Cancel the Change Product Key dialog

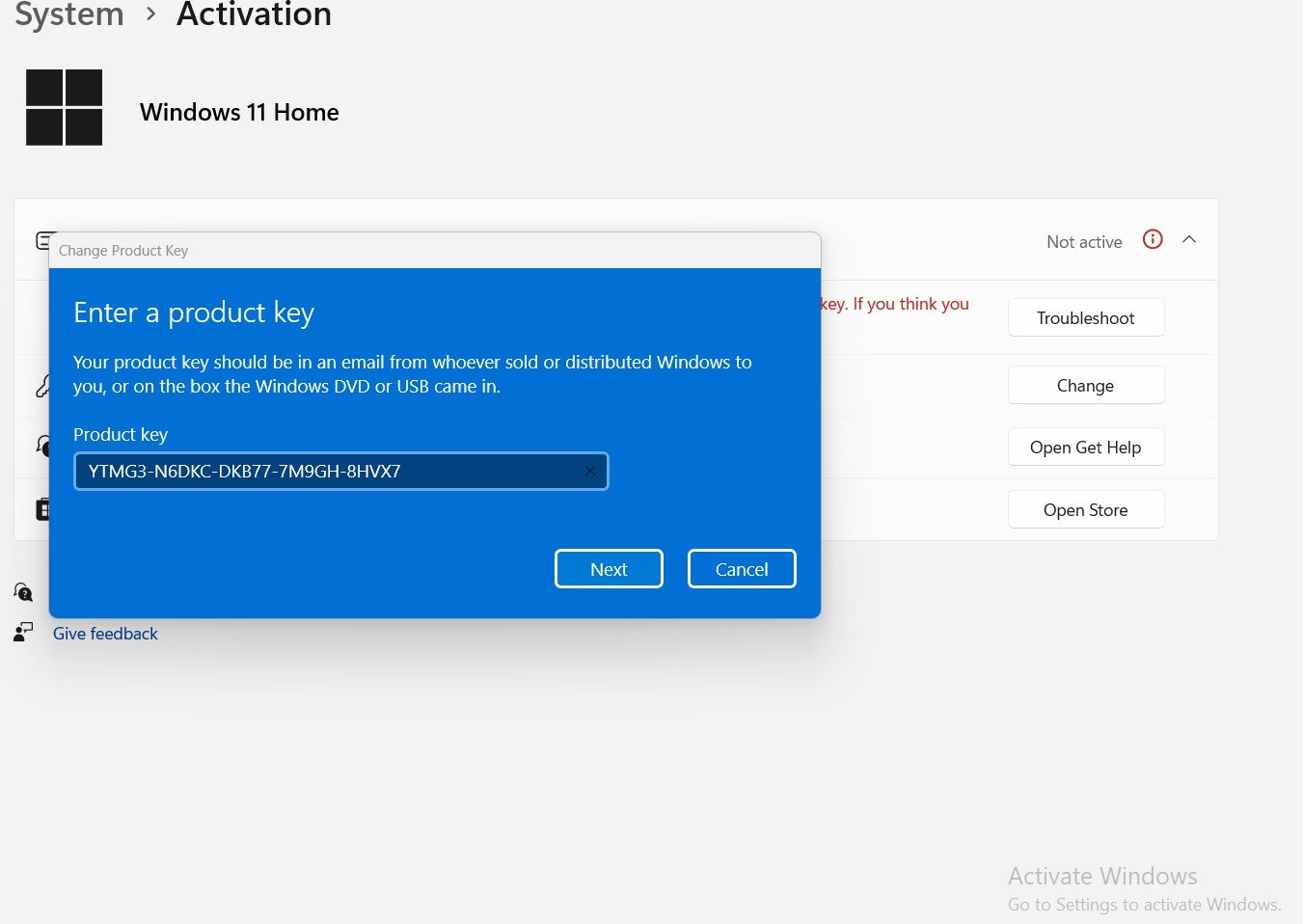click(742, 569)
